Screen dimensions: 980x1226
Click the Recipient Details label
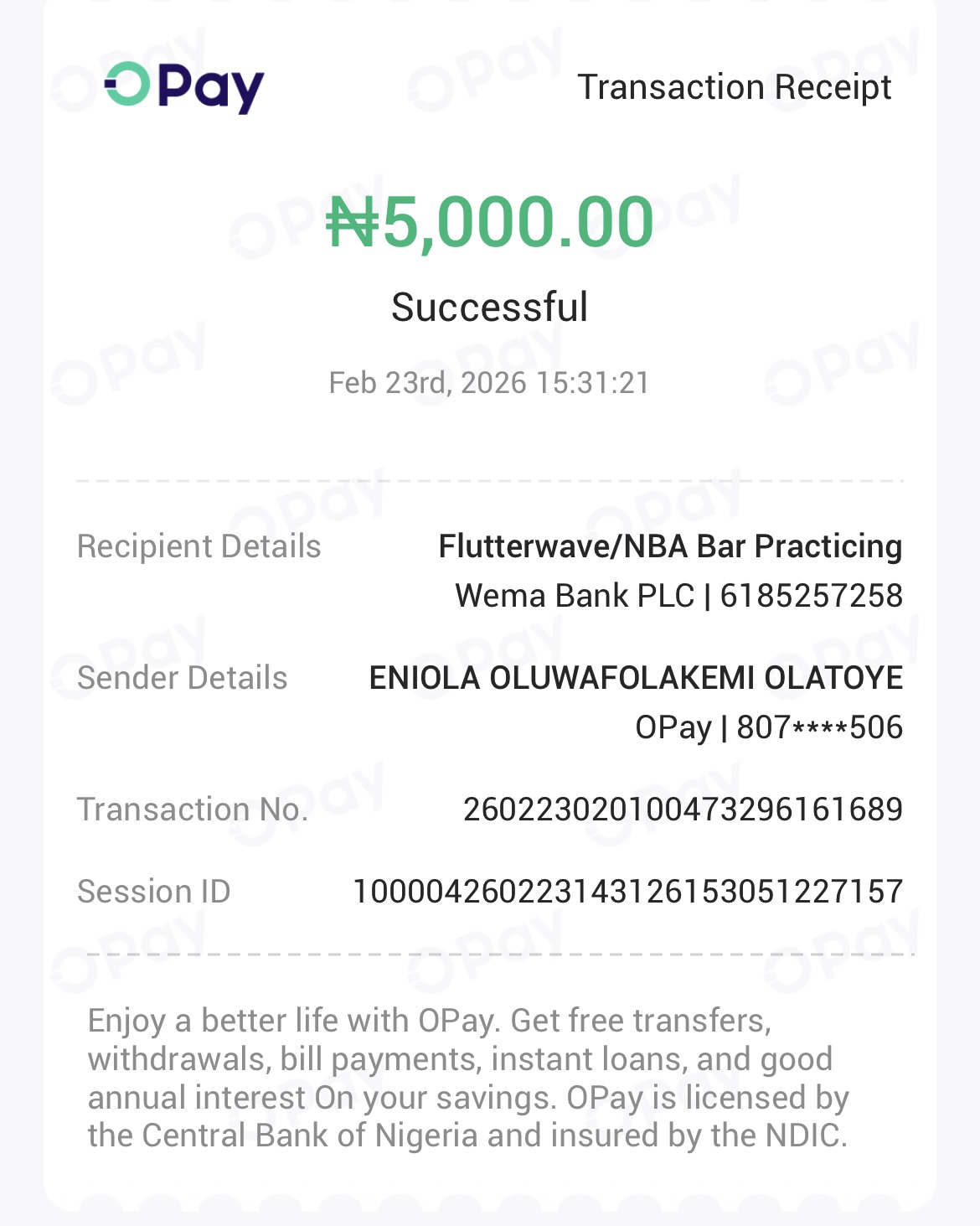click(199, 546)
